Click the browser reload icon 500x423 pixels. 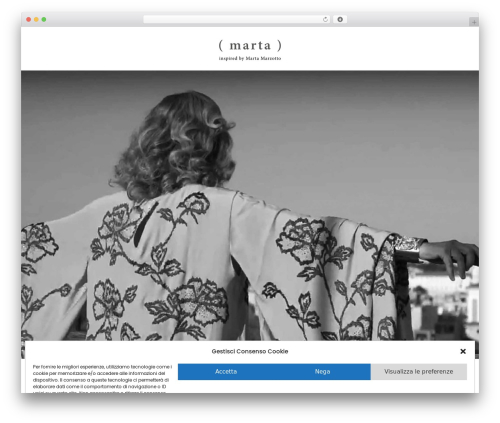[325, 20]
